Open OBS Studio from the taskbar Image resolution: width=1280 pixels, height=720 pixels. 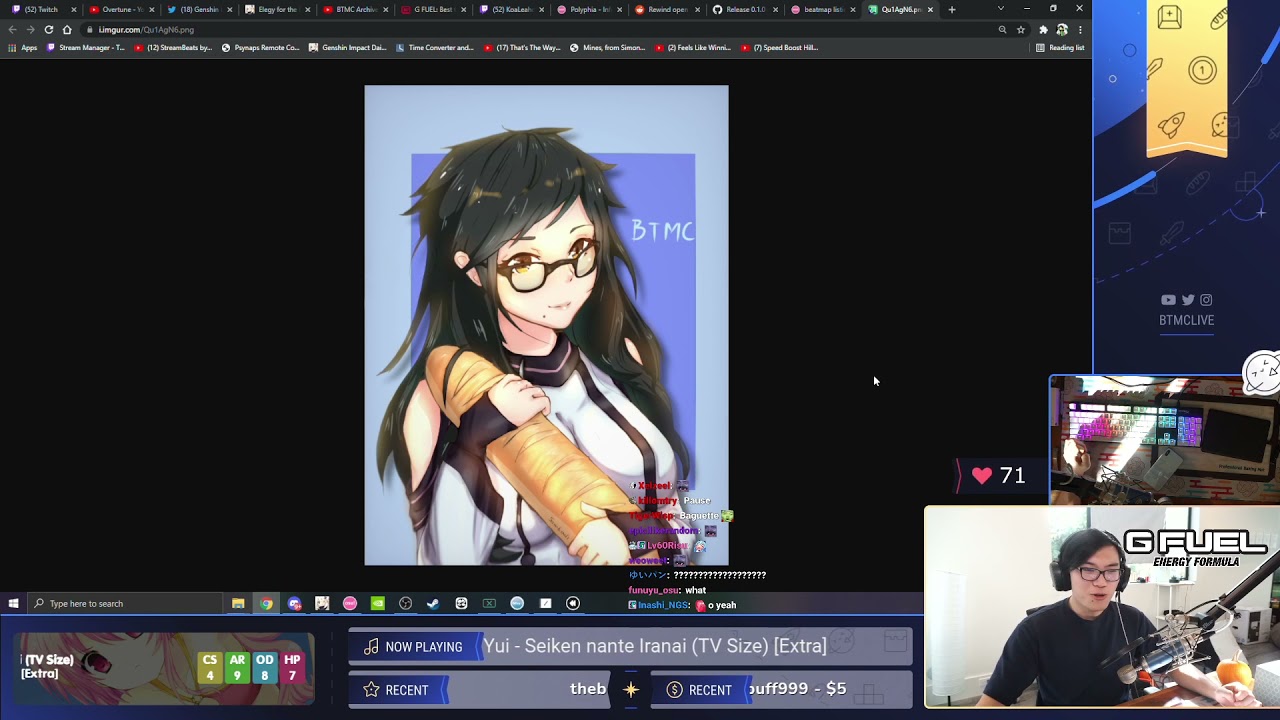coord(405,604)
